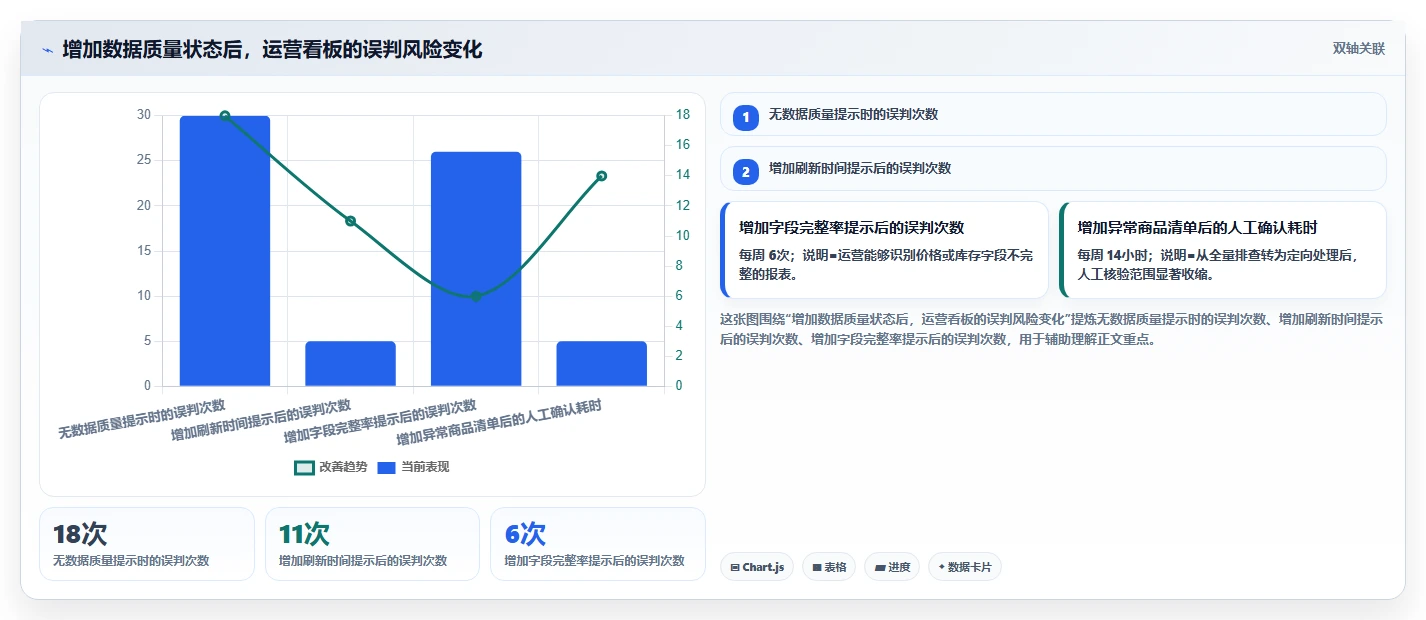Click the 11次 stat card
The image size is (1426, 620).
click(x=373, y=544)
